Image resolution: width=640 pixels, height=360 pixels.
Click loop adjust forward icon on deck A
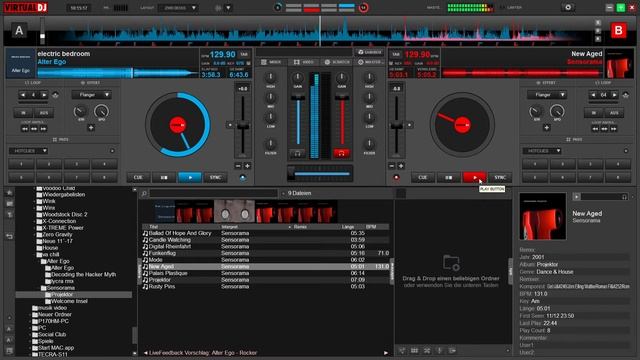[x=43, y=129]
